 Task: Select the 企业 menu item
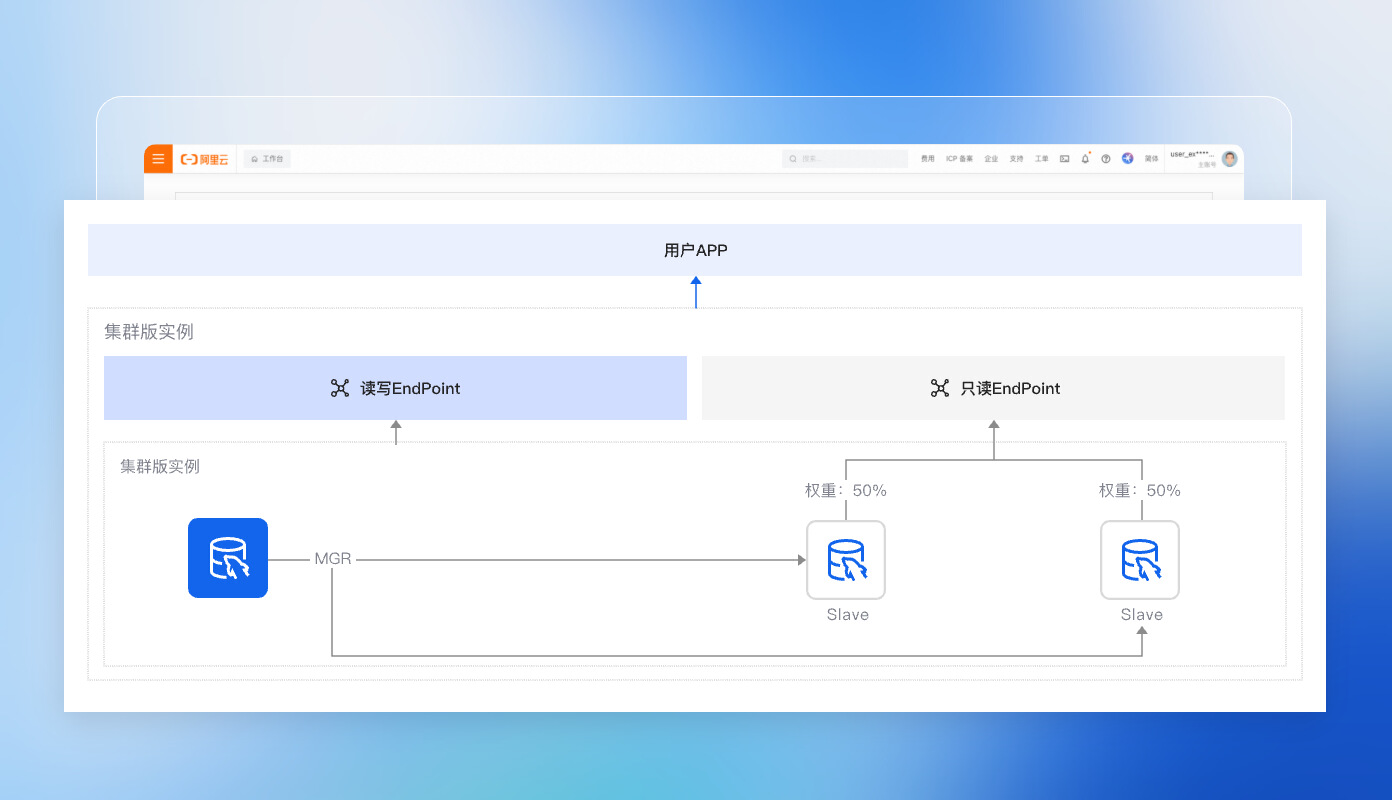(x=991, y=159)
